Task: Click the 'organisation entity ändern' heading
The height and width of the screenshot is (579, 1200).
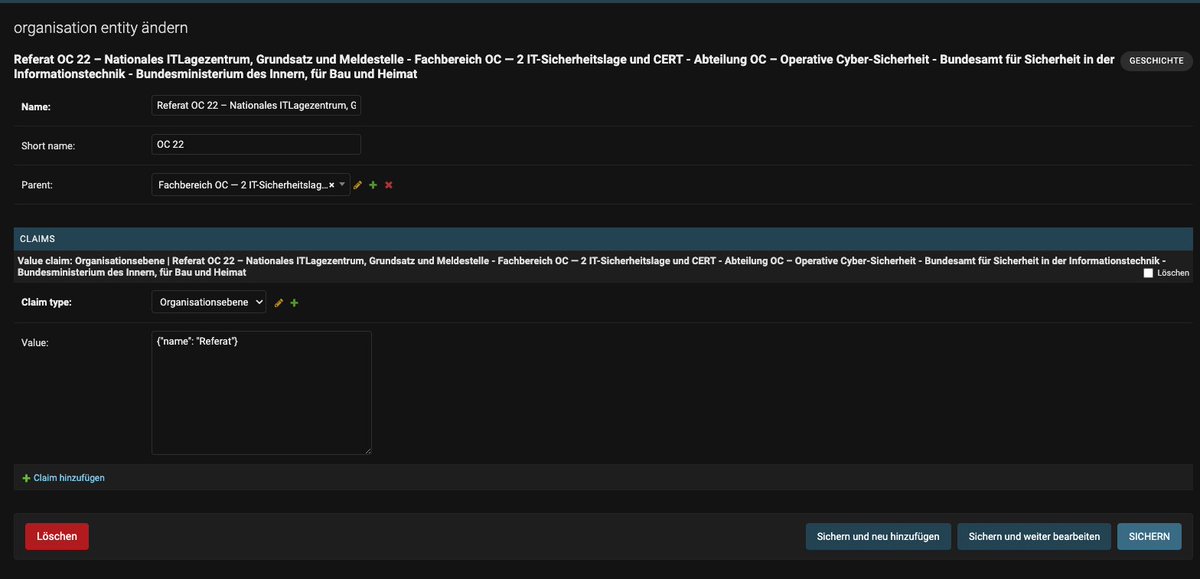Action: point(100,28)
